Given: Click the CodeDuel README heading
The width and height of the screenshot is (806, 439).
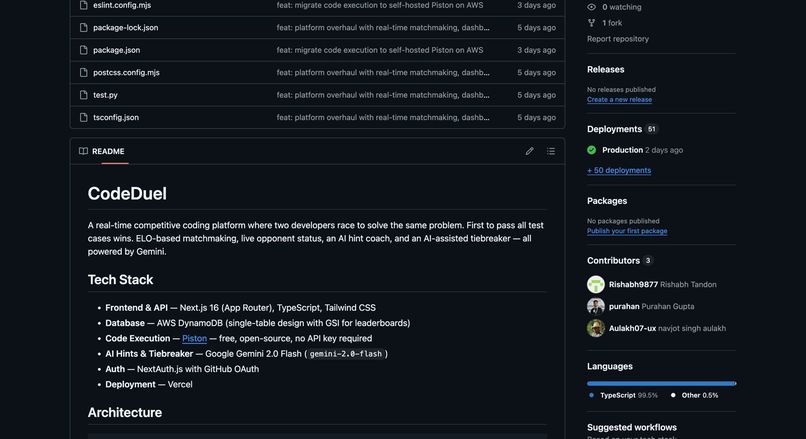Looking at the screenshot, I should point(127,194).
